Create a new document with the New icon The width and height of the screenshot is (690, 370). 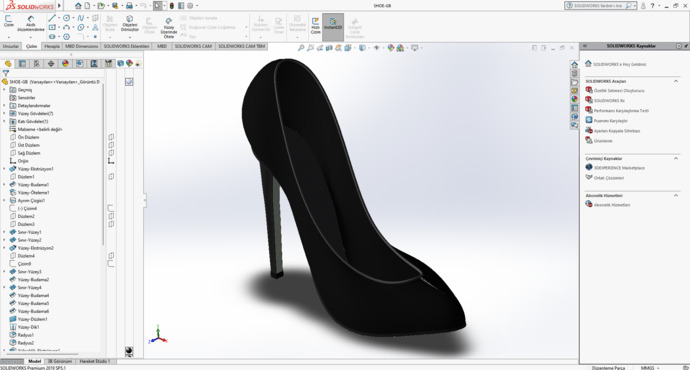click(87, 6)
